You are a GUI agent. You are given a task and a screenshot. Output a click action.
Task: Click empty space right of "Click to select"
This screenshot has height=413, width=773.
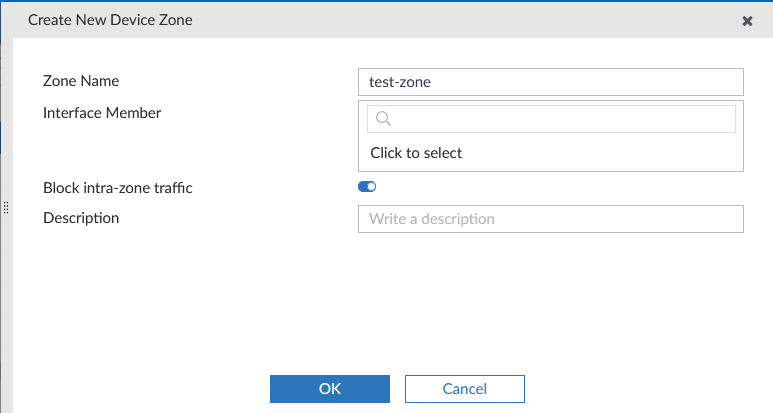600,153
